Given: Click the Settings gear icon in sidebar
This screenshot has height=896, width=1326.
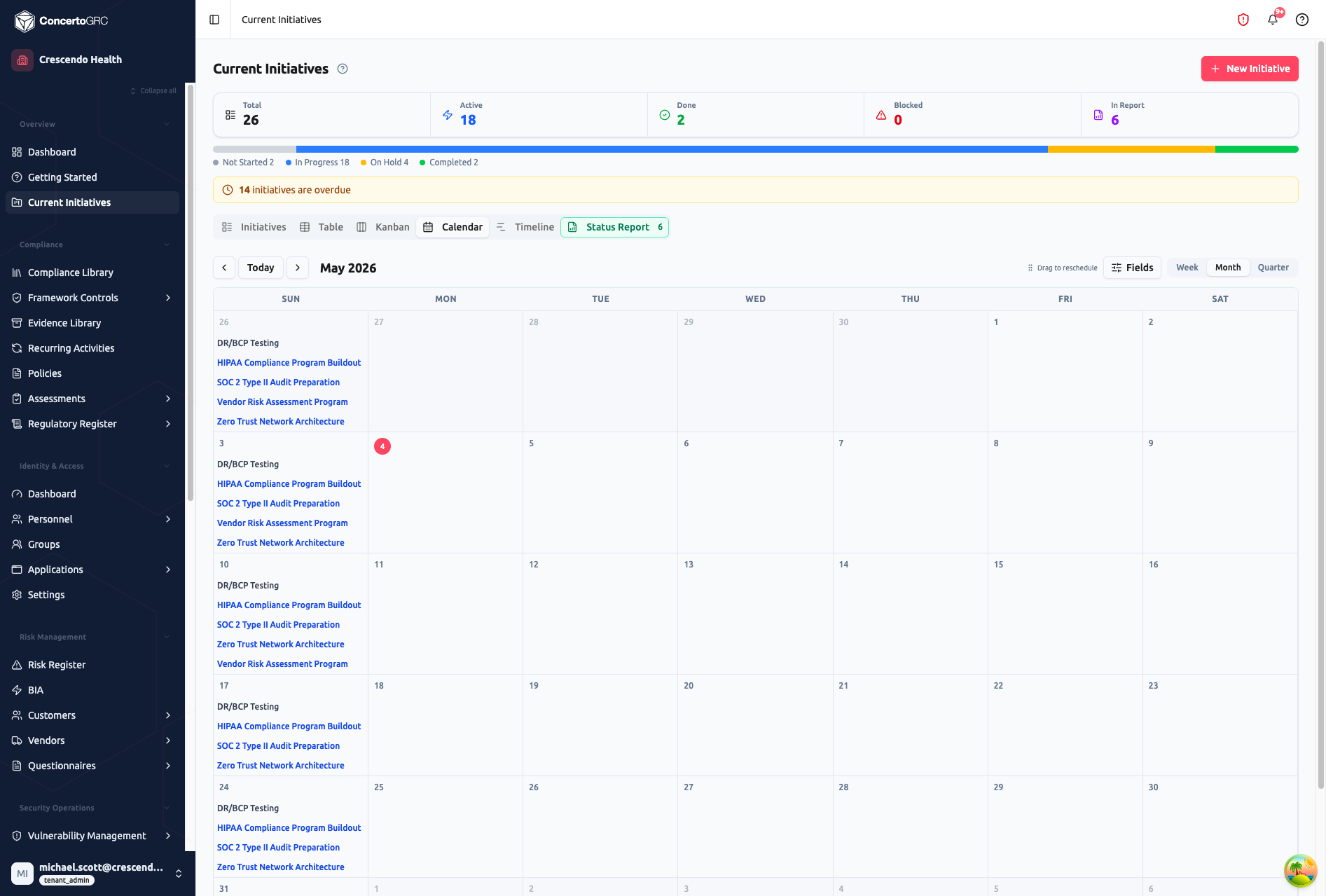Looking at the screenshot, I should (17, 595).
